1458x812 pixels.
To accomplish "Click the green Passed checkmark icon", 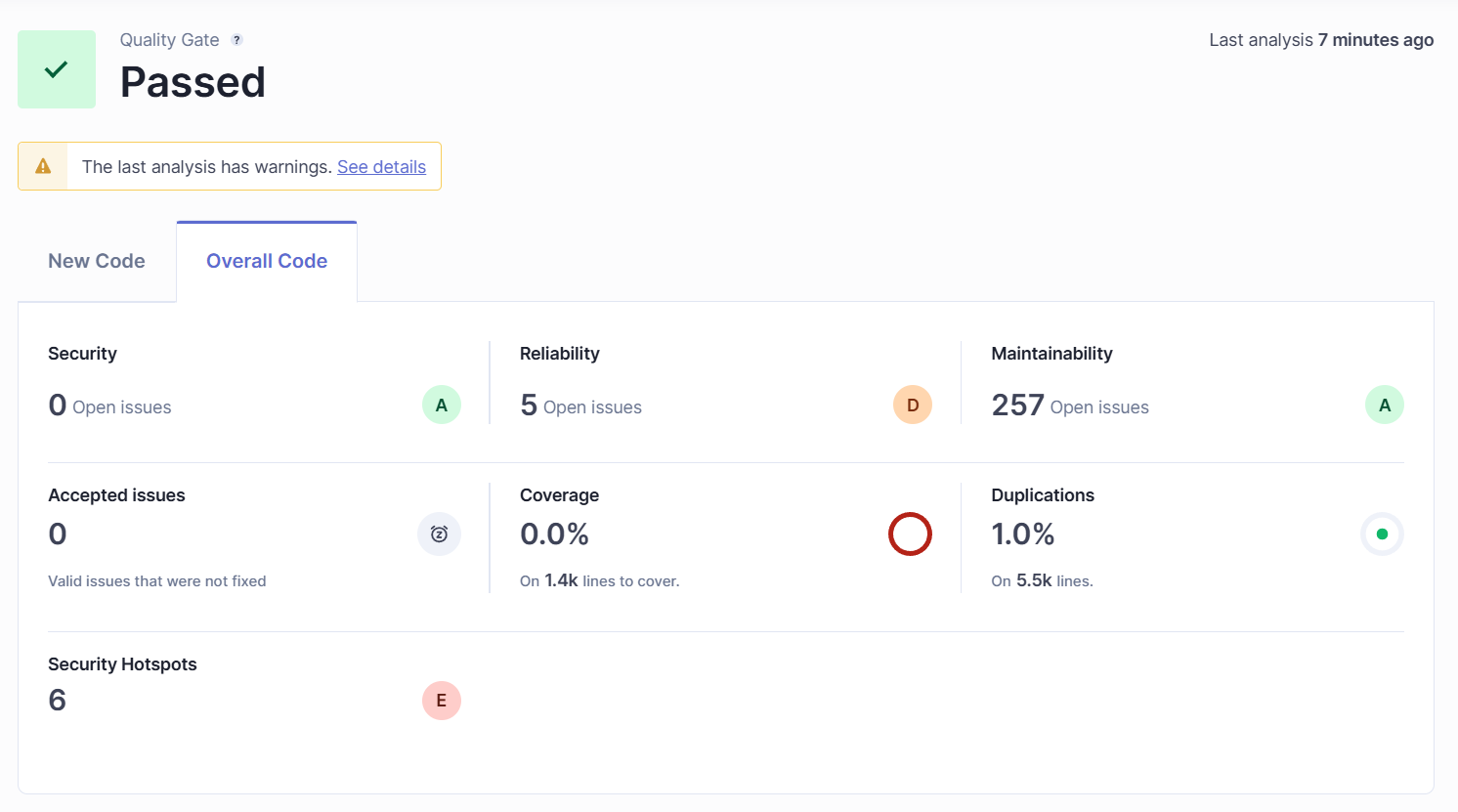I will [57, 69].
